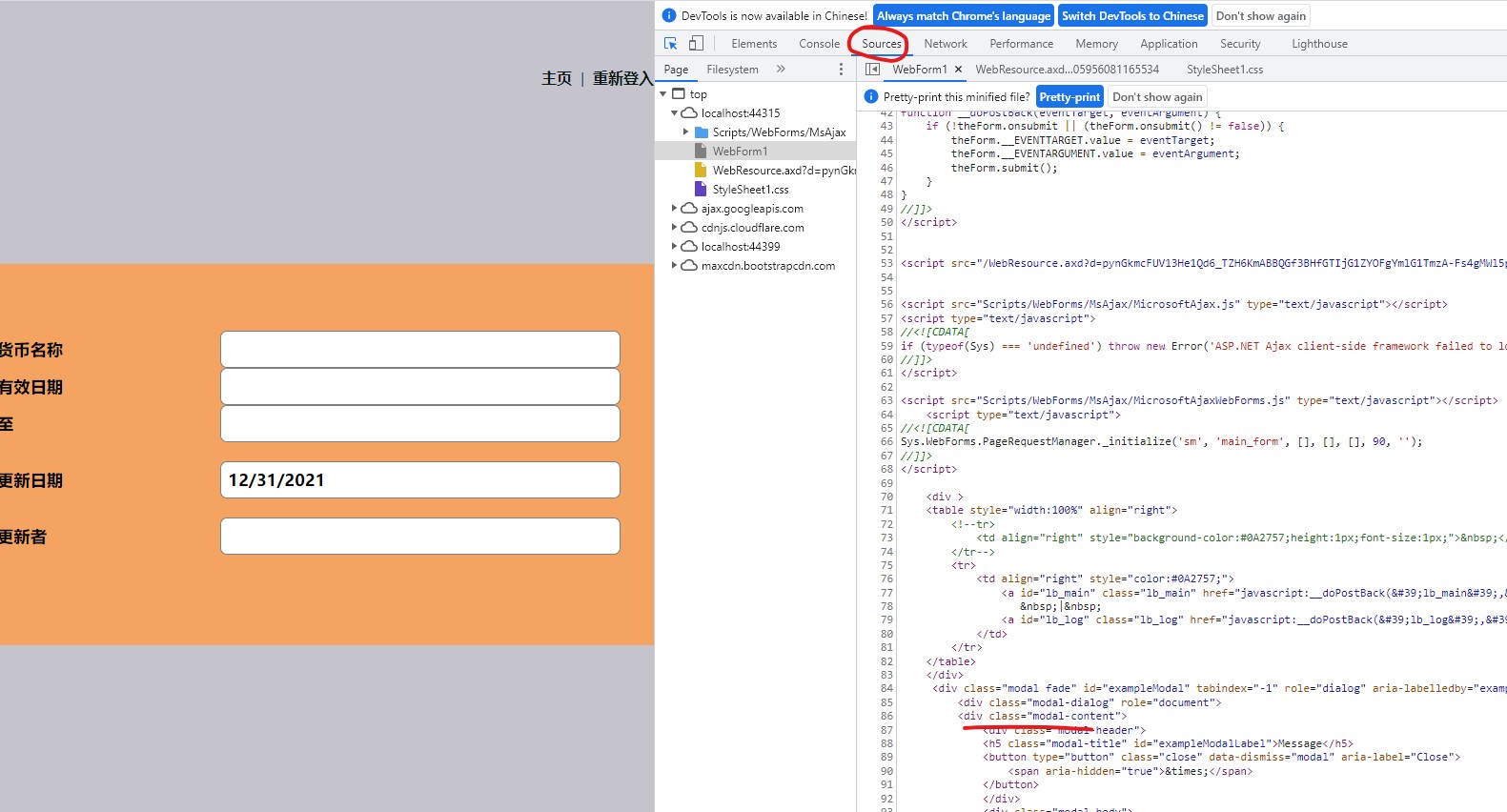The image size is (1507, 812).
Task: Open the Lighthouse tab
Action: coord(1319,44)
